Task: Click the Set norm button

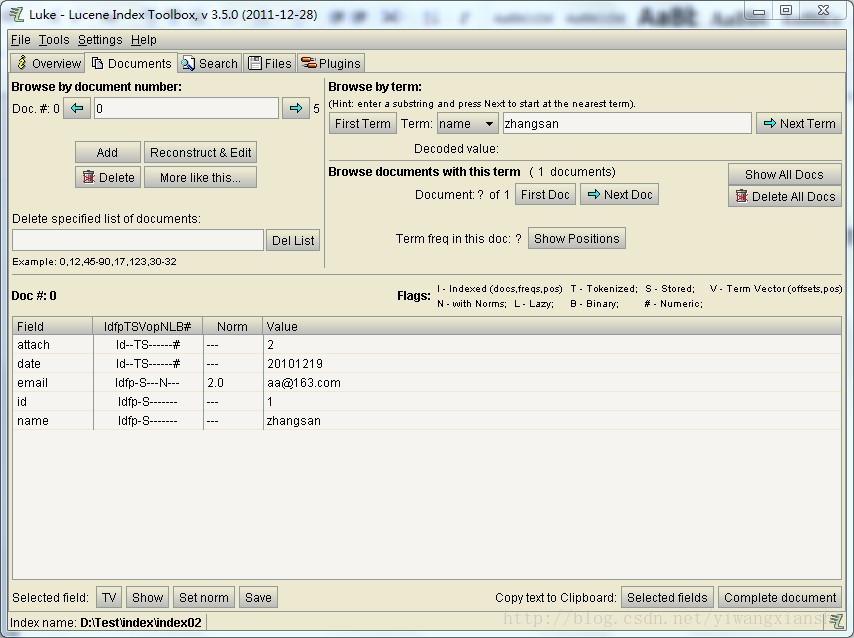Action: (204, 598)
